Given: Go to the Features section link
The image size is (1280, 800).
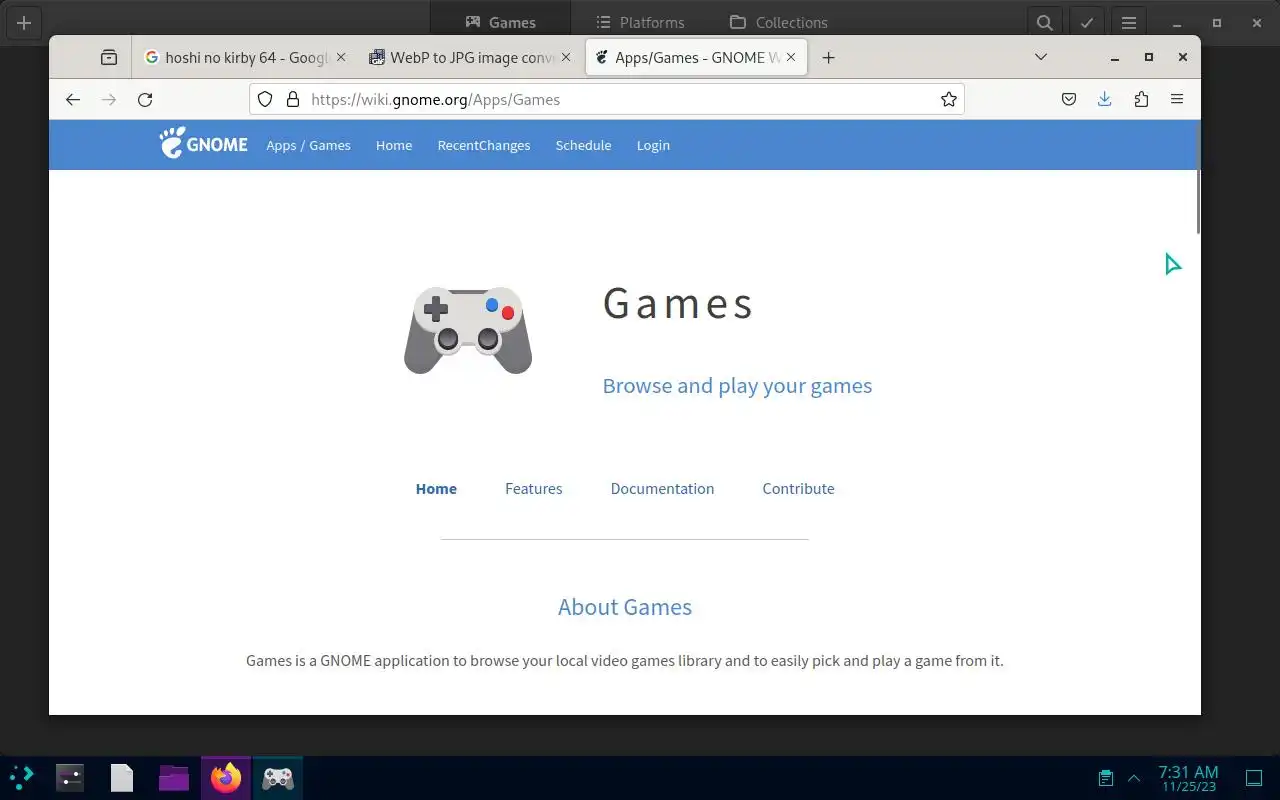Looking at the screenshot, I should [x=534, y=488].
